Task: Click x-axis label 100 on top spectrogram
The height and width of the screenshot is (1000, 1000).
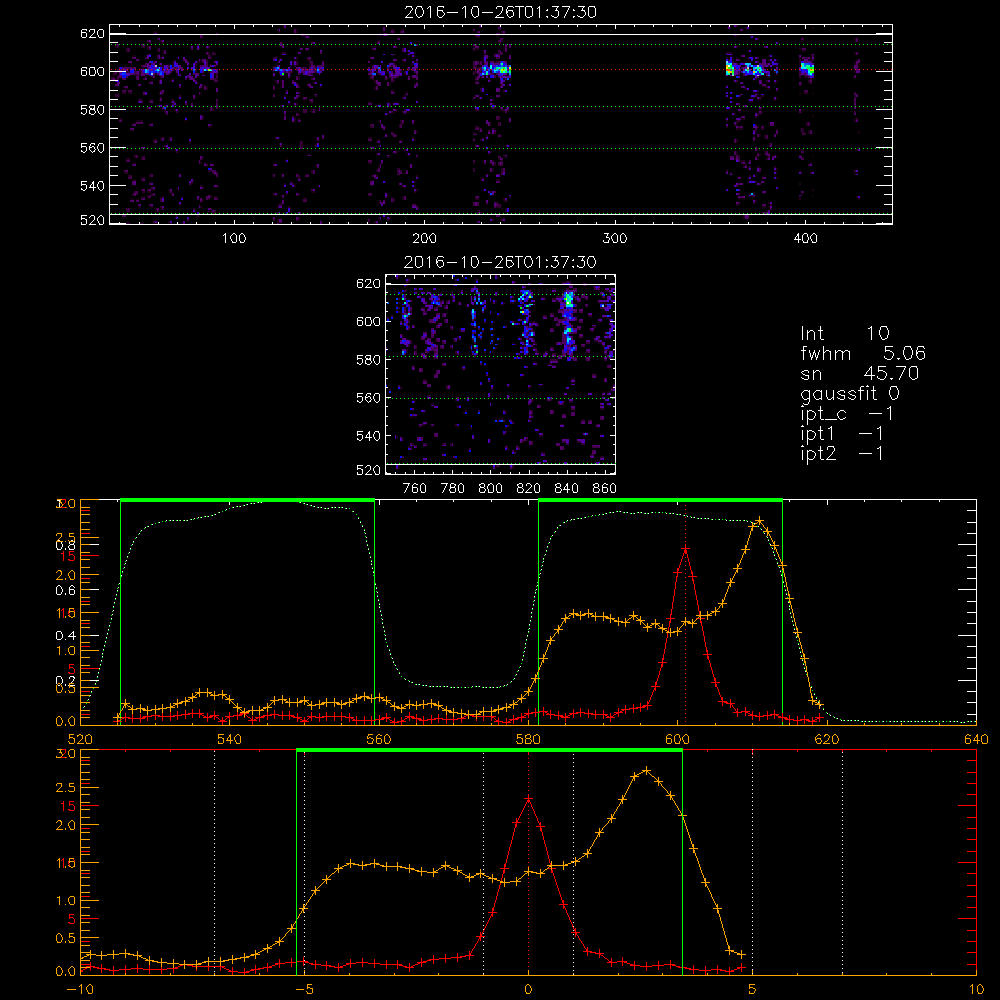Action: click(234, 239)
